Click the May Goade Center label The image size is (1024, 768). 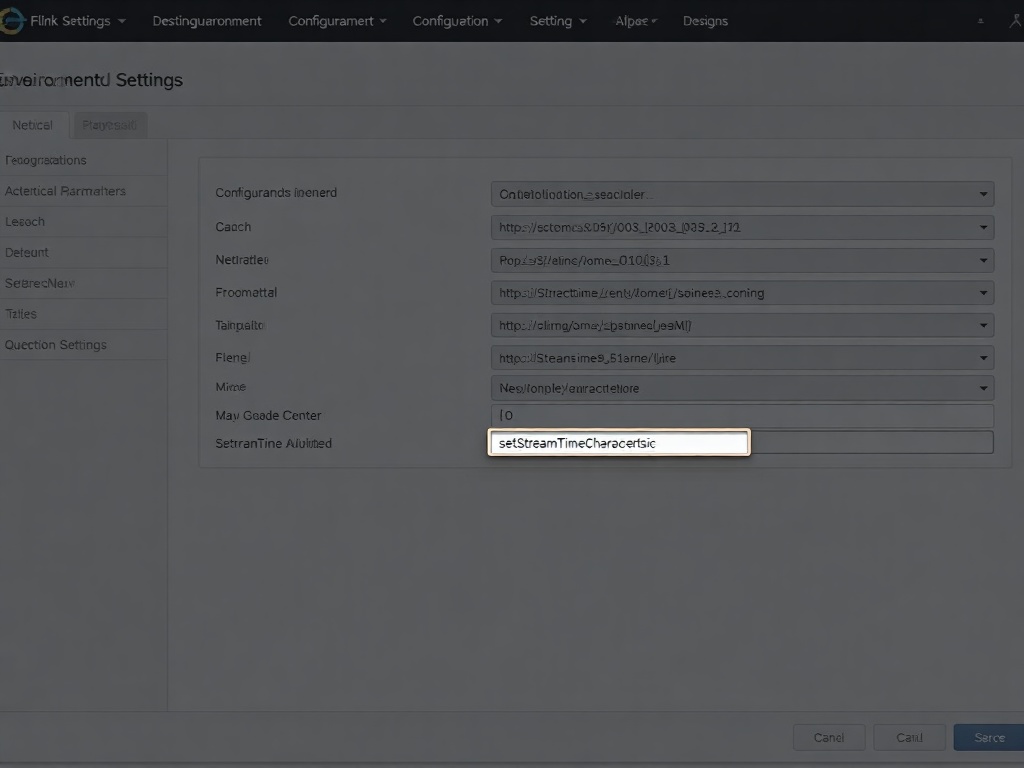point(268,415)
